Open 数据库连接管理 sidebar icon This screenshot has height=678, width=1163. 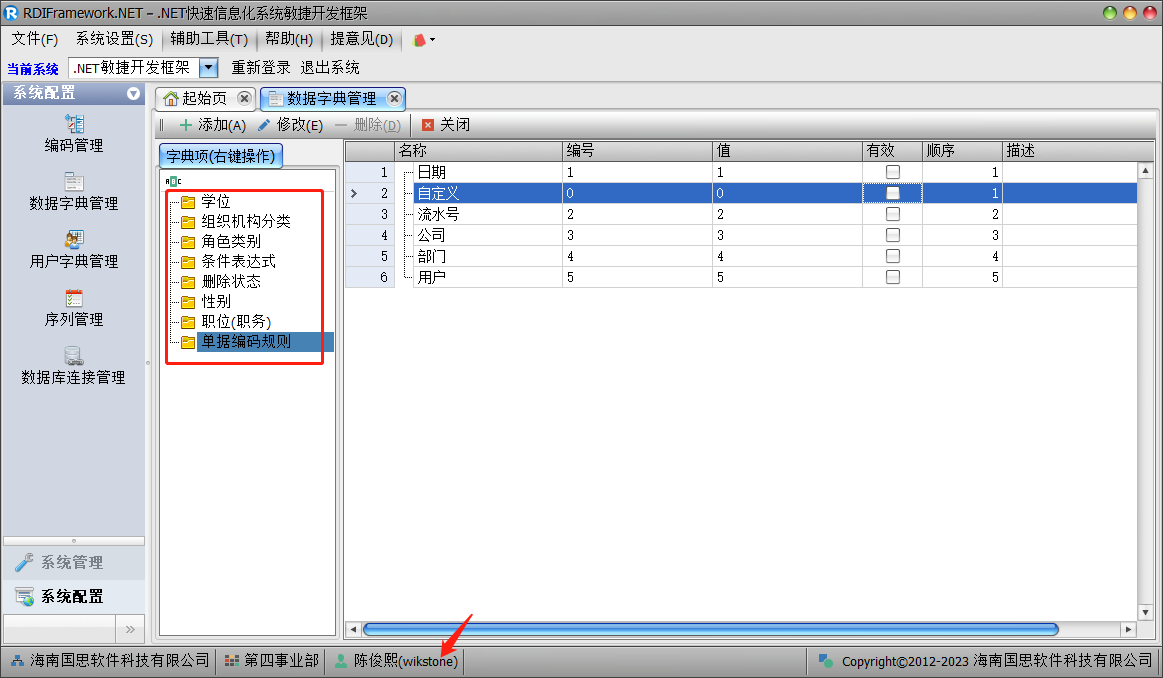[x=74, y=356]
